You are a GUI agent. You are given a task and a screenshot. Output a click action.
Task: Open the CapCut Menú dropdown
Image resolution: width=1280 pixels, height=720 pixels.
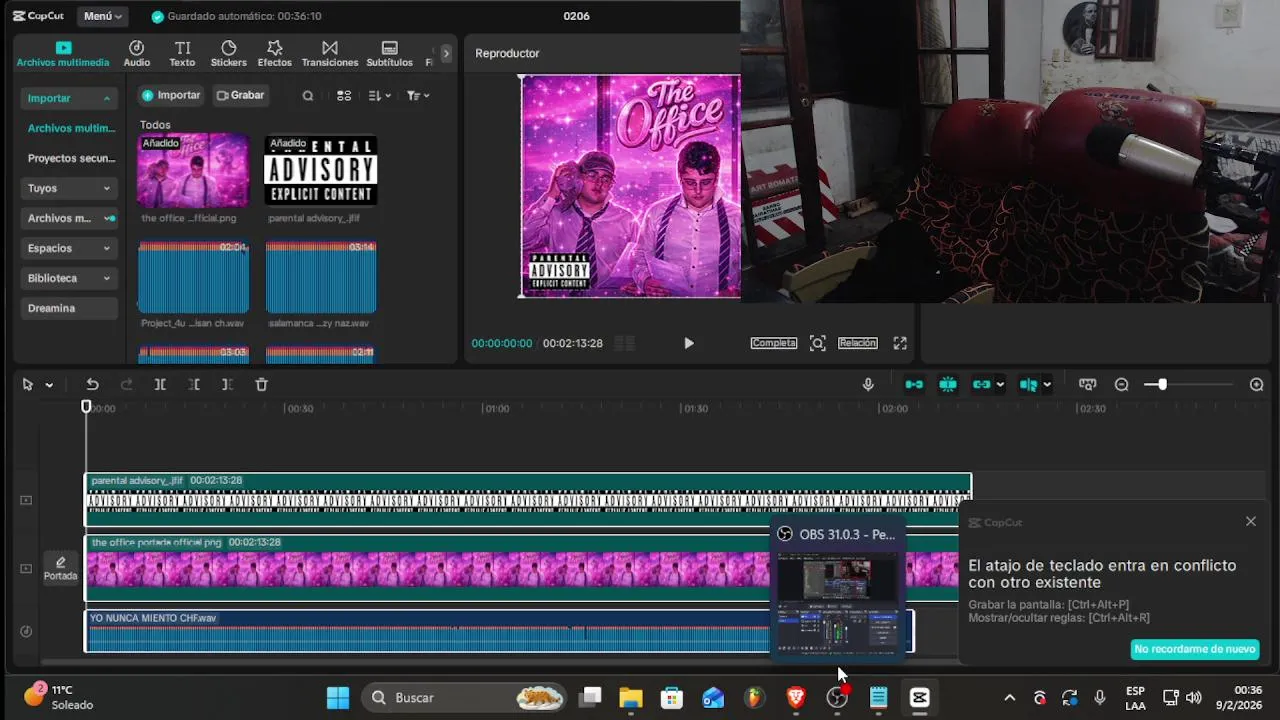103,16
